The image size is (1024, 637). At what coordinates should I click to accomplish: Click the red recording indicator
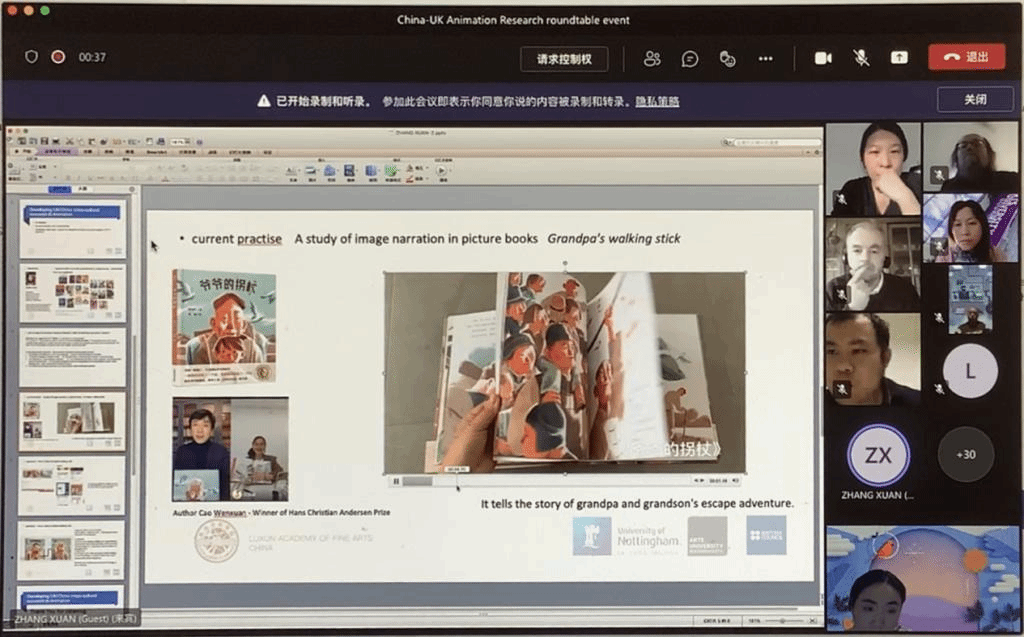pyautogui.click(x=58, y=57)
